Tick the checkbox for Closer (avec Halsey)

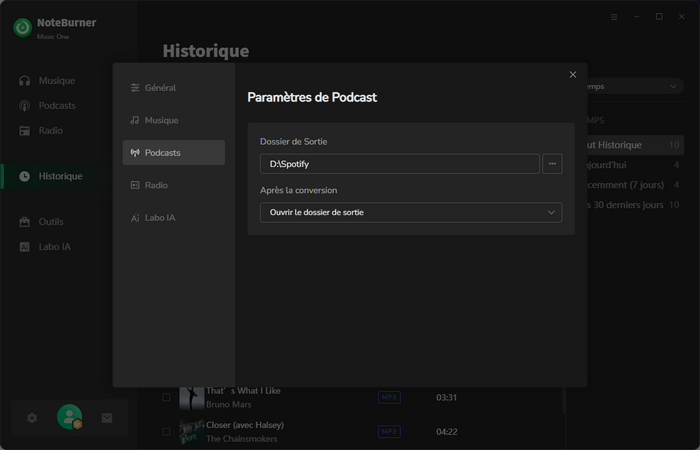[x=167, y=432]
